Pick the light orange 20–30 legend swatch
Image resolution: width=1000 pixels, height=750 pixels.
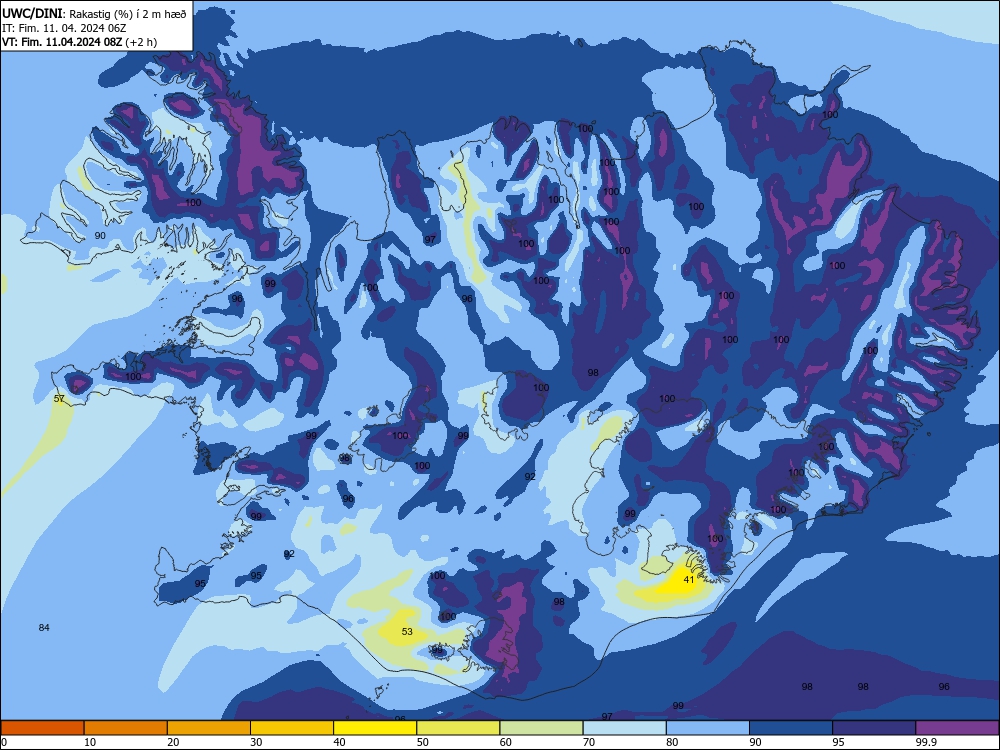click(x=209, y=728)
